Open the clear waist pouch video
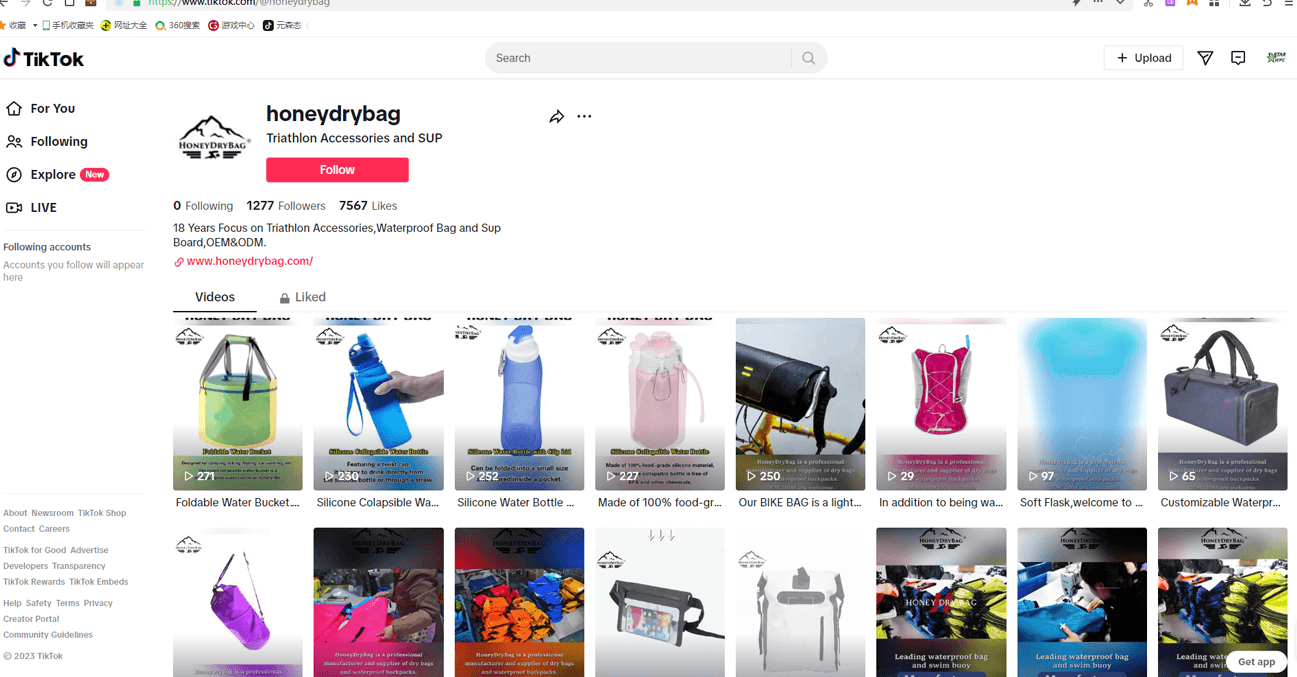Screen dimensions: 1297x677 pos(660,602)
